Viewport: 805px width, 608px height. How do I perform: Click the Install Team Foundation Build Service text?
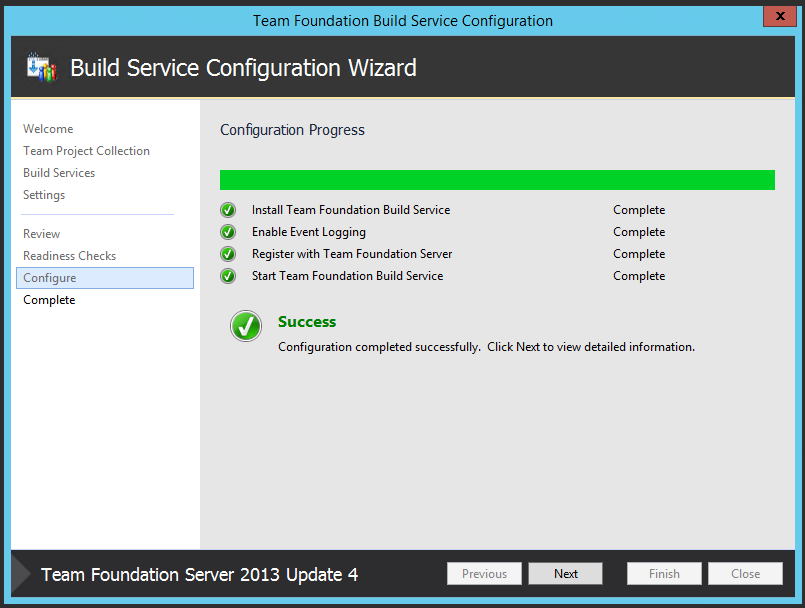(351, 210)
